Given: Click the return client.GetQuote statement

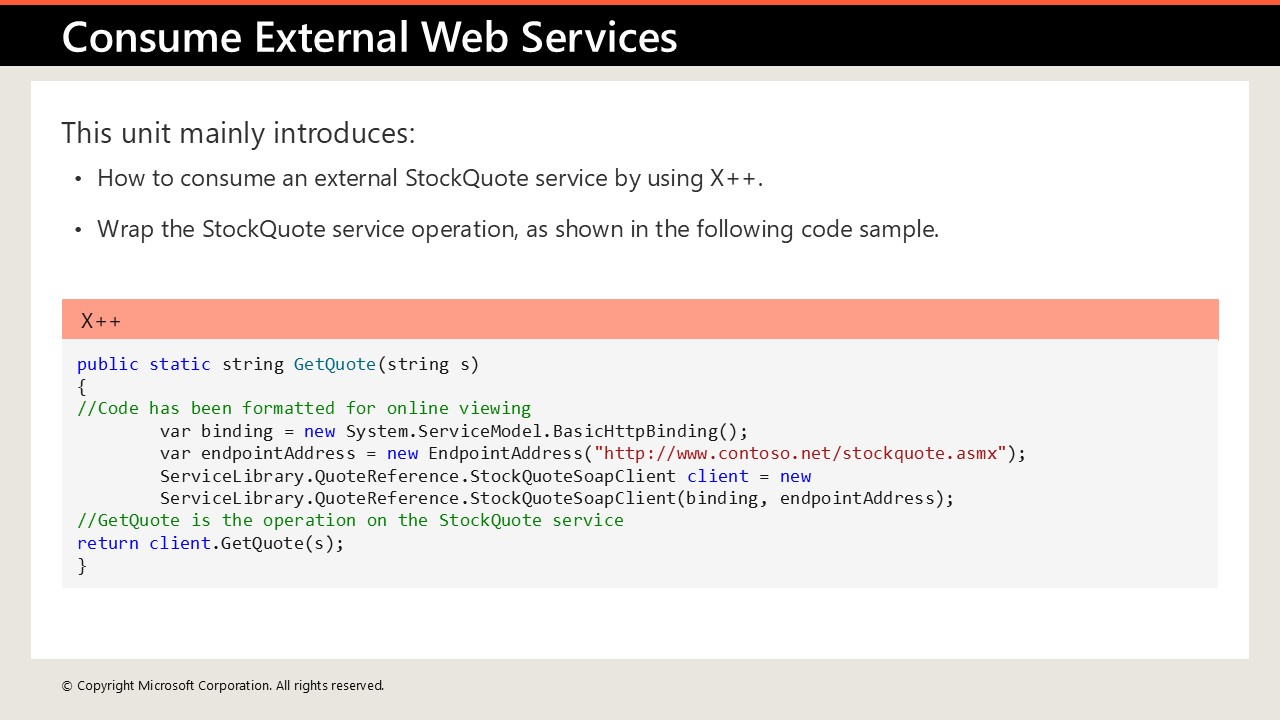Looking at the screenshot, I should (x=210, y=543).
